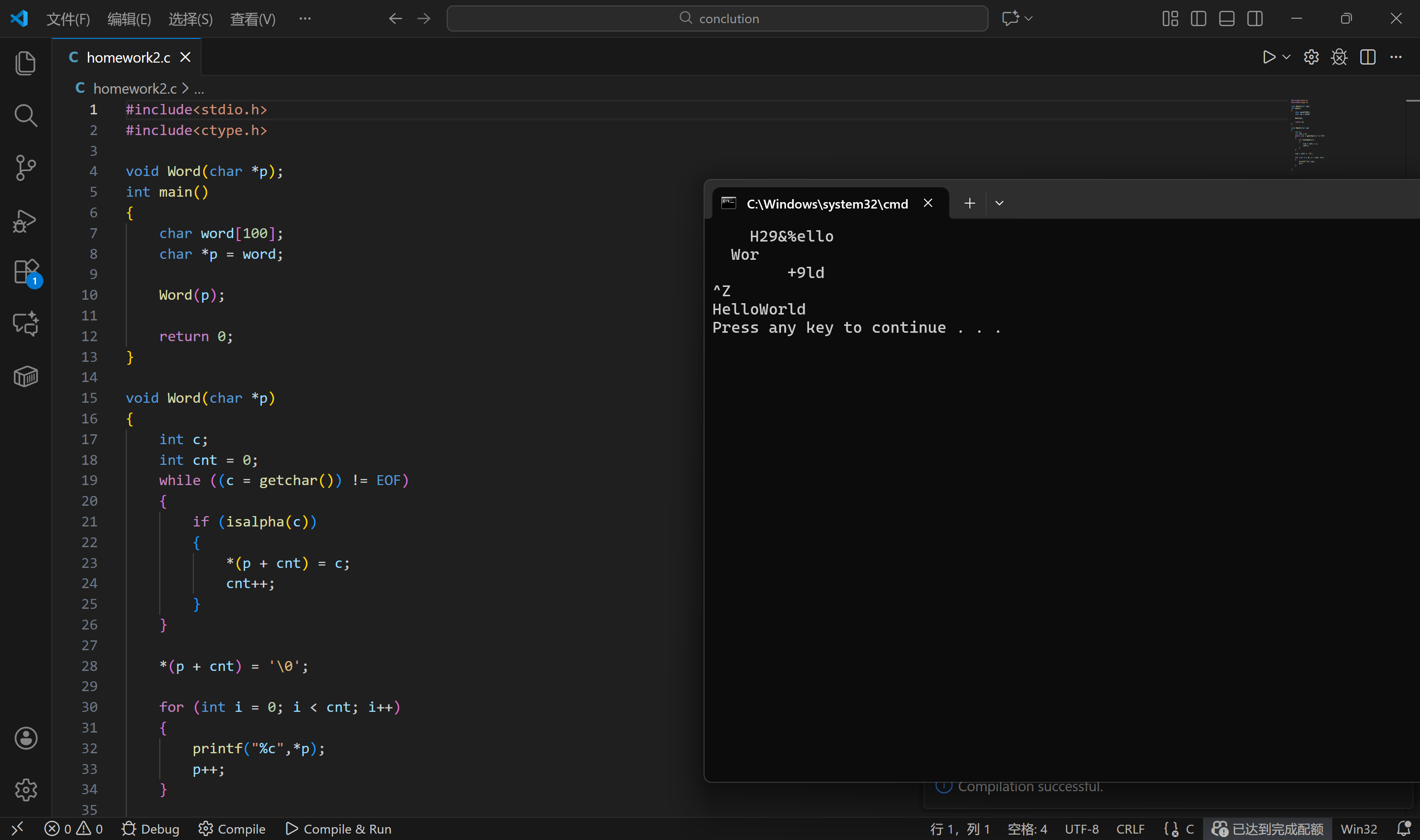Toggle the bottom panel visibility

1226,19
